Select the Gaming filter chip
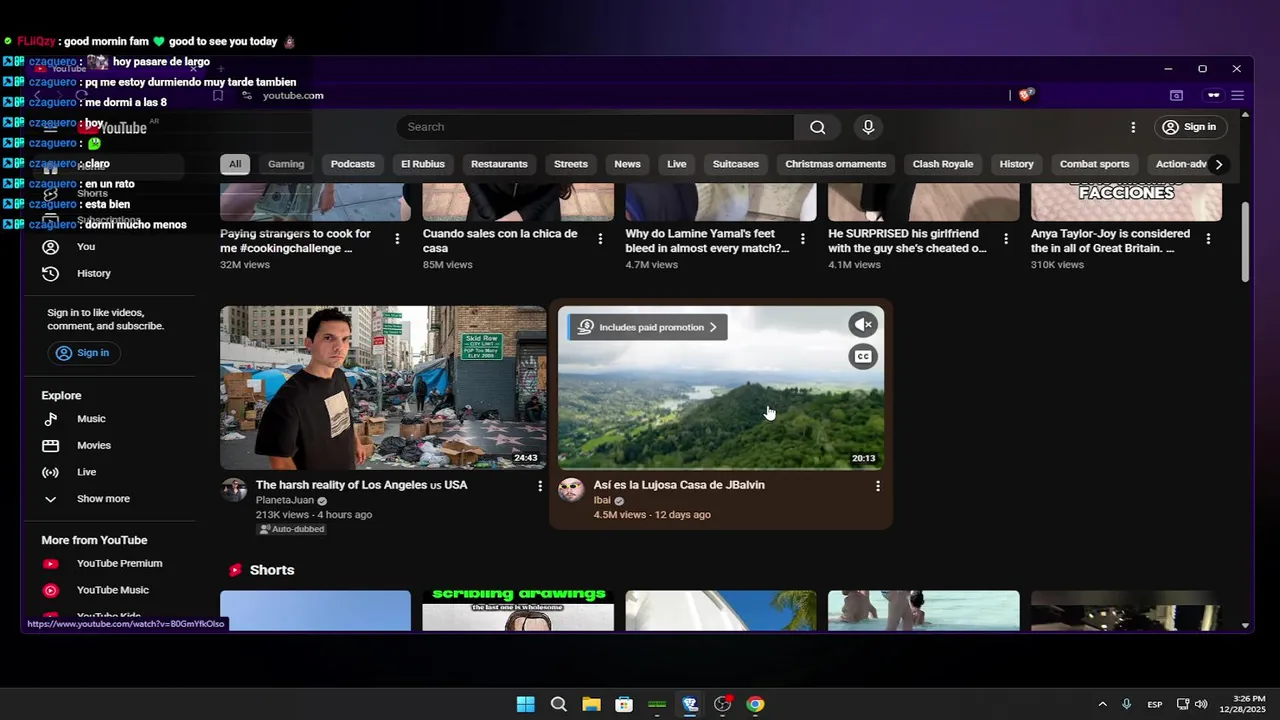 click(x=286, y=164)
